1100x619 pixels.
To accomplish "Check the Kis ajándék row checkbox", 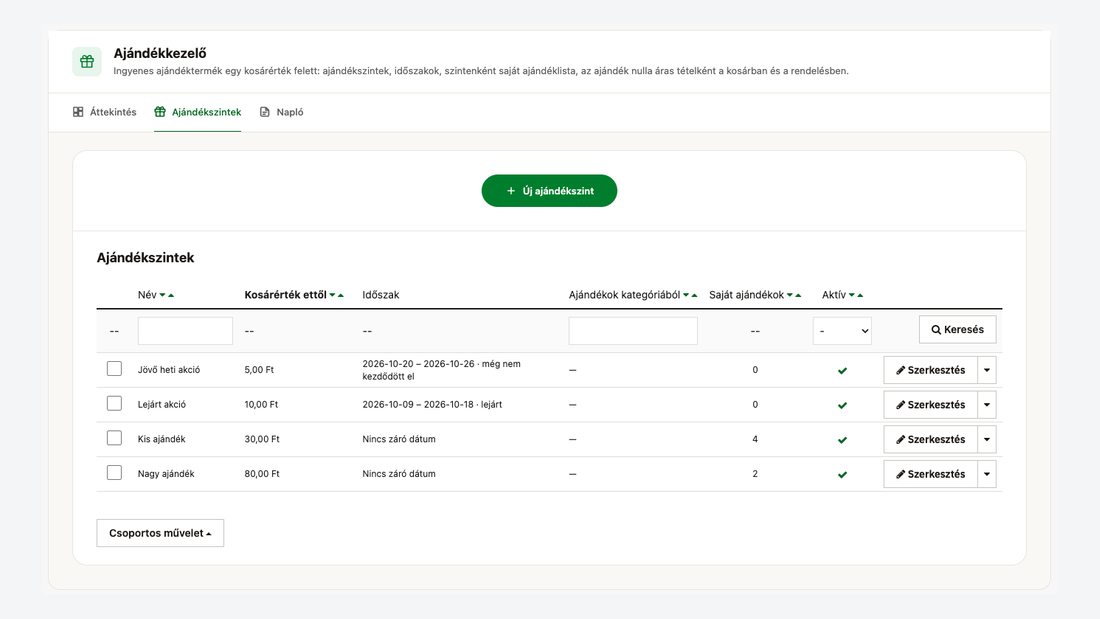I will click(x=114, y=438).
